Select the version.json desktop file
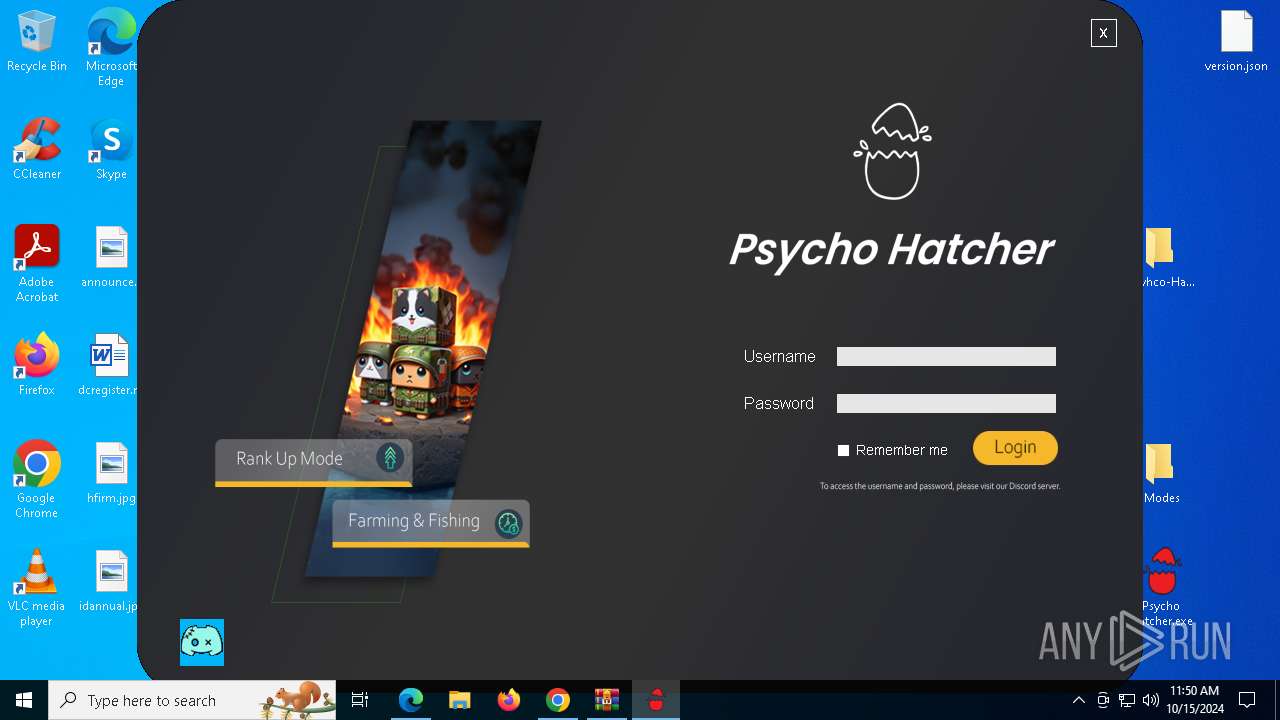 [x=1236, y=42]
